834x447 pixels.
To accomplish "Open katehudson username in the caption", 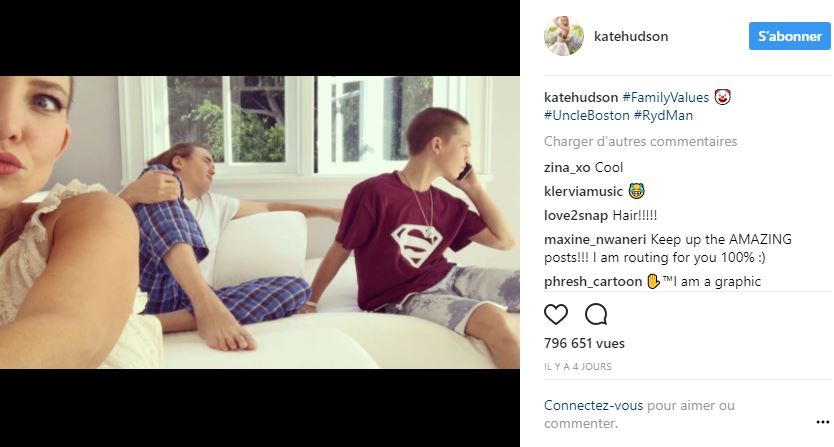I will 581,97.
